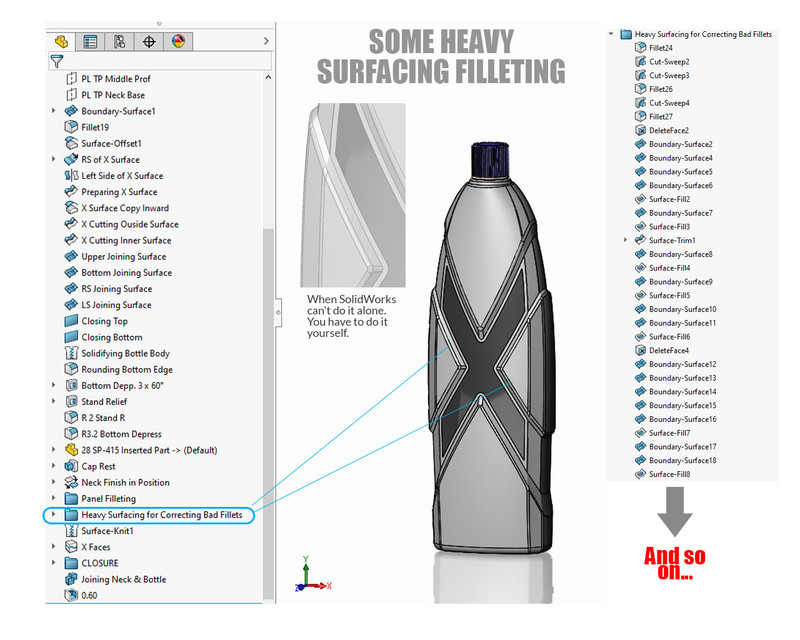Select the Closing Top surface feature
This screenshot has height=640, width=800.
(x=102, y=320)
